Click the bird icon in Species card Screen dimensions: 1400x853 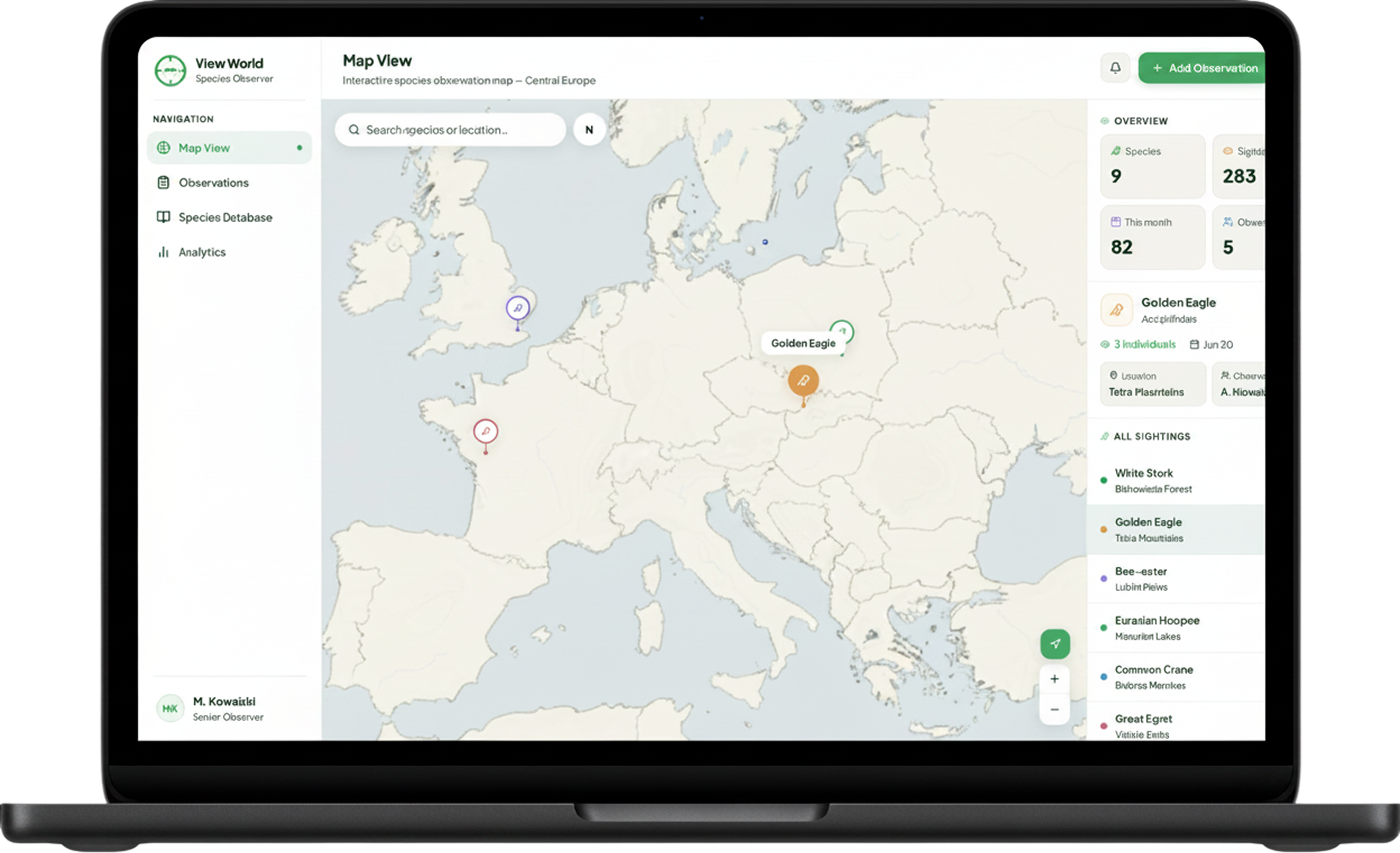pos(1116,151)
